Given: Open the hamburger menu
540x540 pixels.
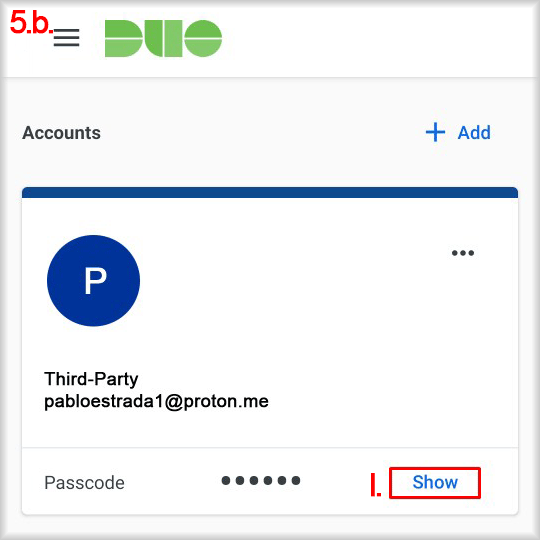Looking at the screenshot, I should click(66, 38).
